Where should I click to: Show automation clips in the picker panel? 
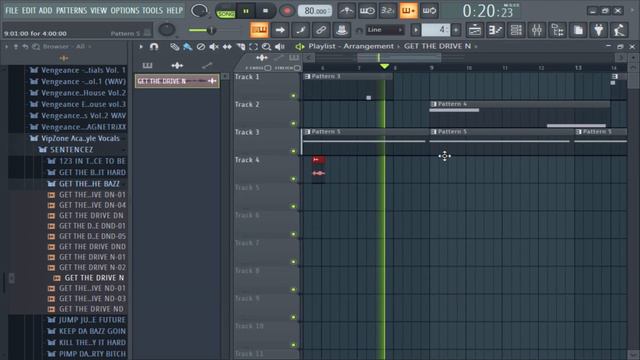(207, 65)
